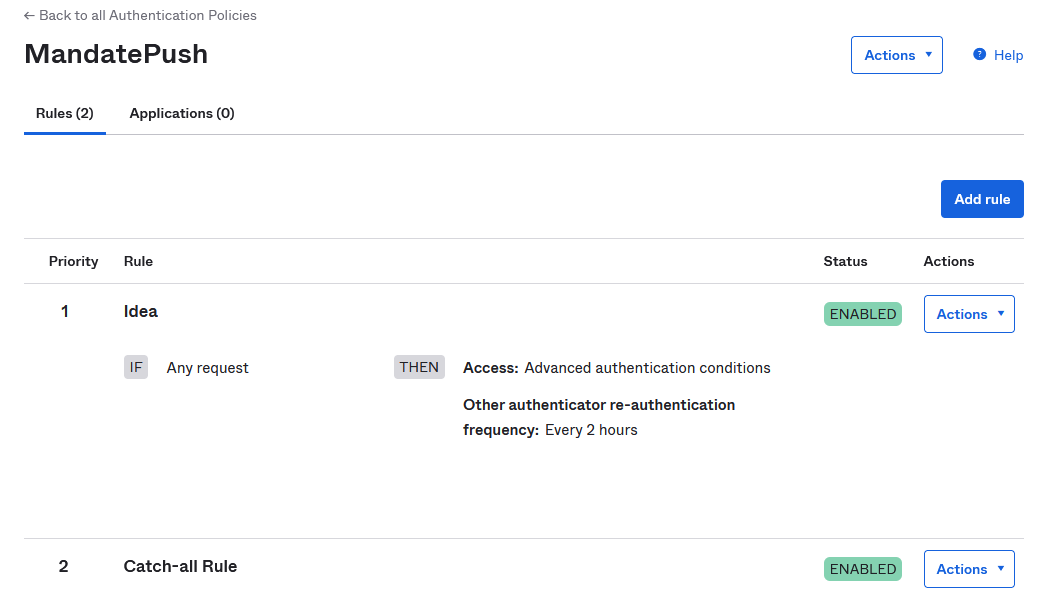
Task: Click the Help question mark icon
Action: (x=979, y=55)
